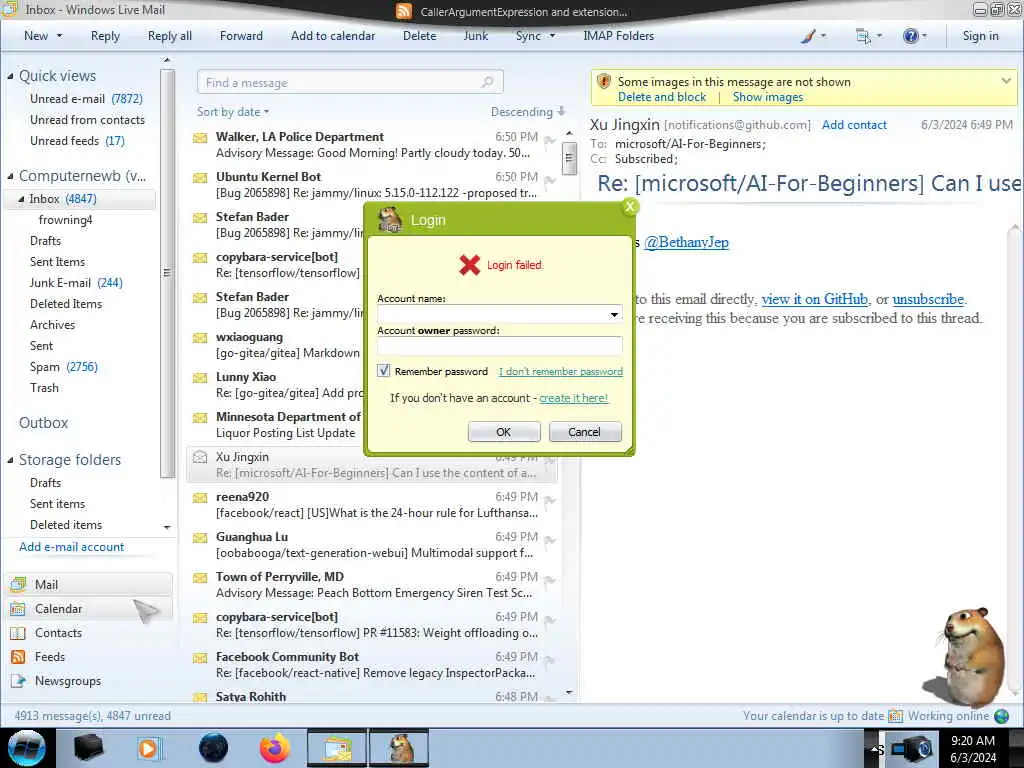Screen dimensions: 1024x768
Task: Click the magnifier in Find a message box
Action: click(487, 82)
